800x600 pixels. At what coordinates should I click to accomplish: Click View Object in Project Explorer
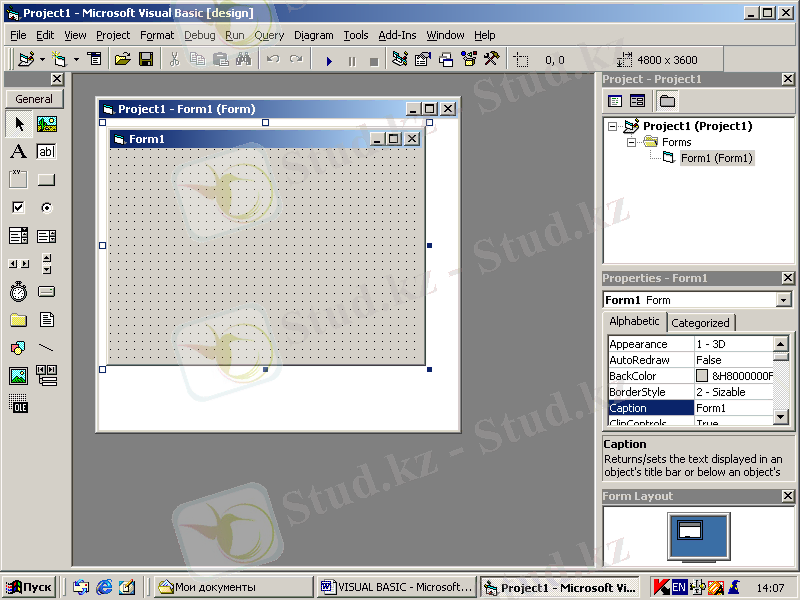click(637, 101)
